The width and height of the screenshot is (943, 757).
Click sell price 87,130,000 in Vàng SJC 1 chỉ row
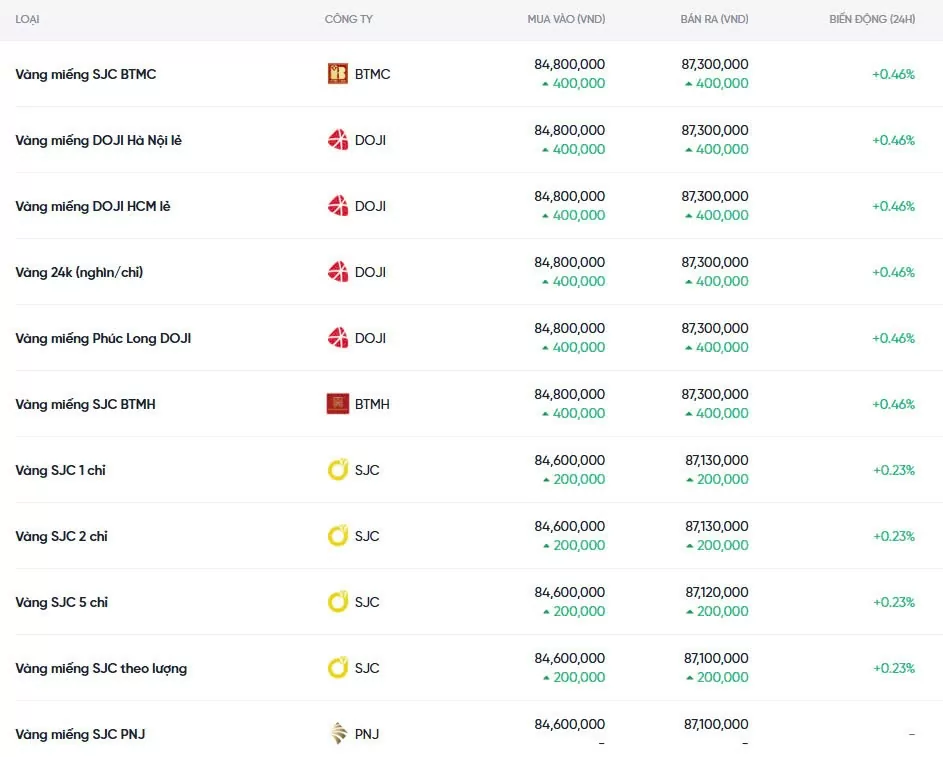(x=717, y=461)
